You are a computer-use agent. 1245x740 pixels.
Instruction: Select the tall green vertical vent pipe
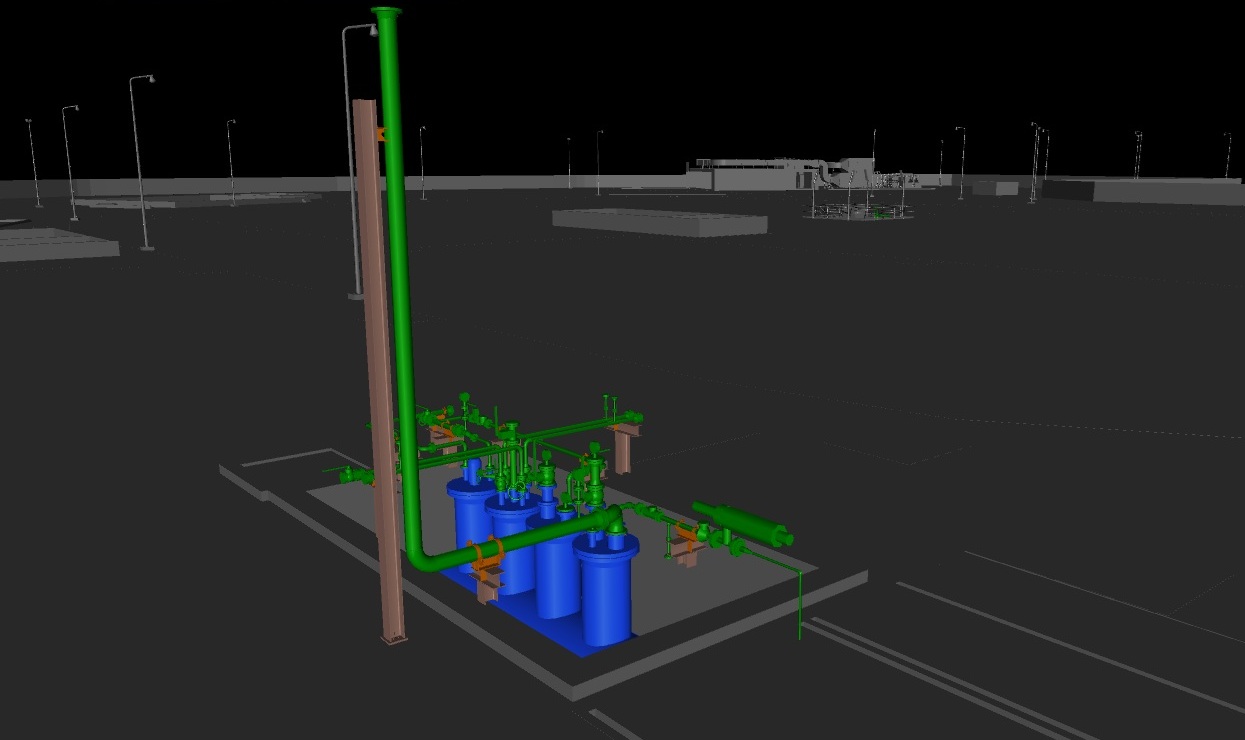(396, 250)
